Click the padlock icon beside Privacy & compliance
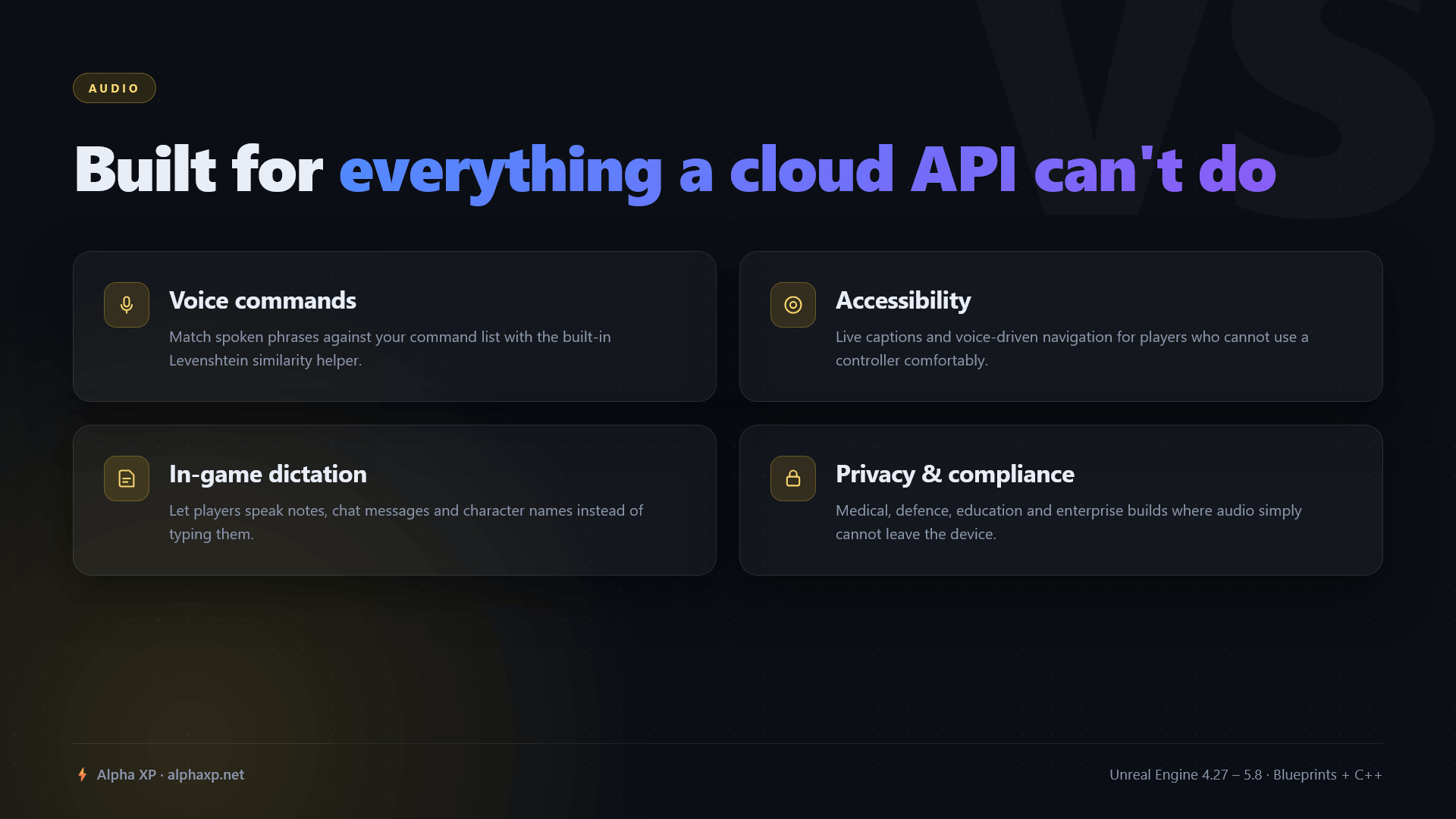 [793, 479]
